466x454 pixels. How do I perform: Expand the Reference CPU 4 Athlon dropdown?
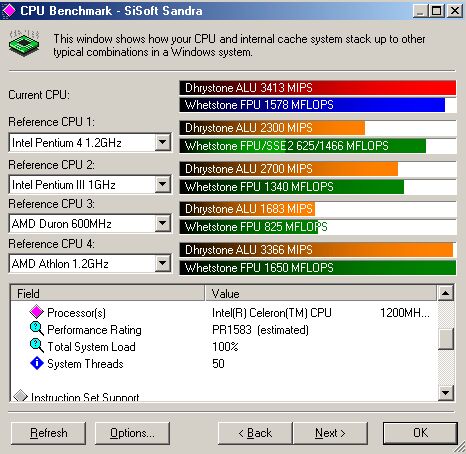[x=162, y=263]
